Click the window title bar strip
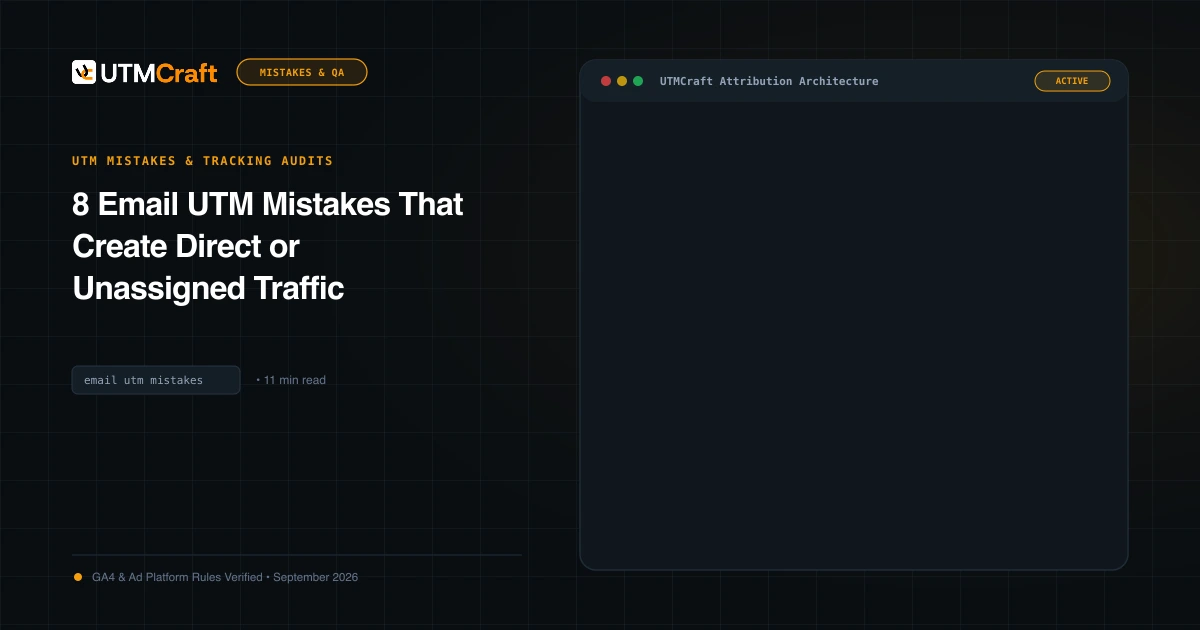This screenshot has width=1200, height=630. [x=854, y=81]
